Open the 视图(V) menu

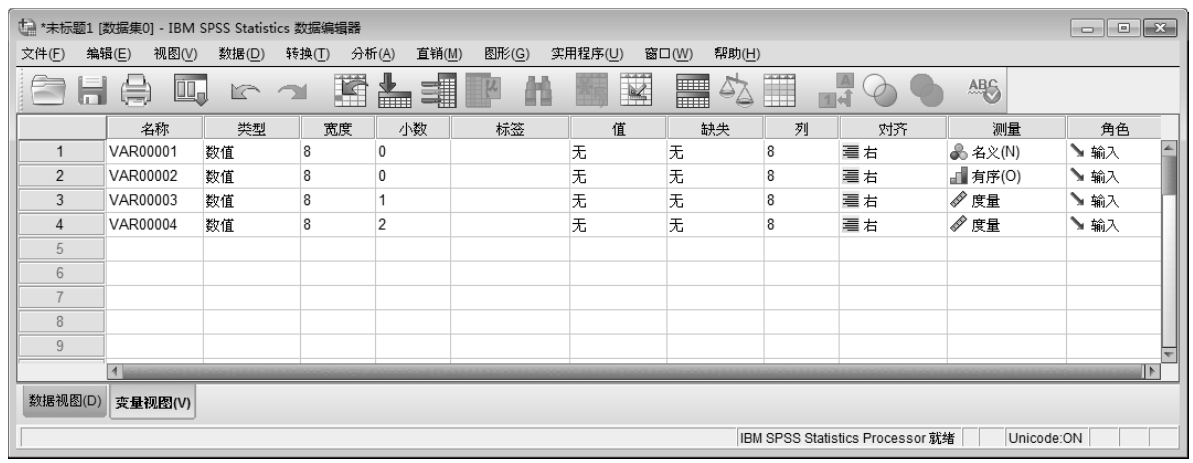tap(175, 53)
